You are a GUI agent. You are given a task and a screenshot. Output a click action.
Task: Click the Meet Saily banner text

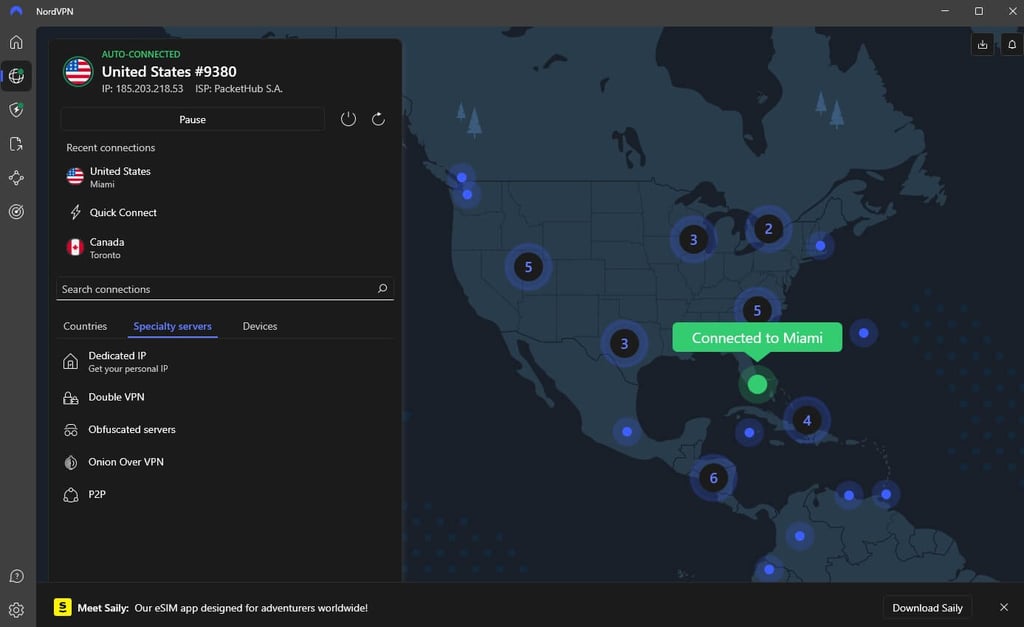coord(223,608)
